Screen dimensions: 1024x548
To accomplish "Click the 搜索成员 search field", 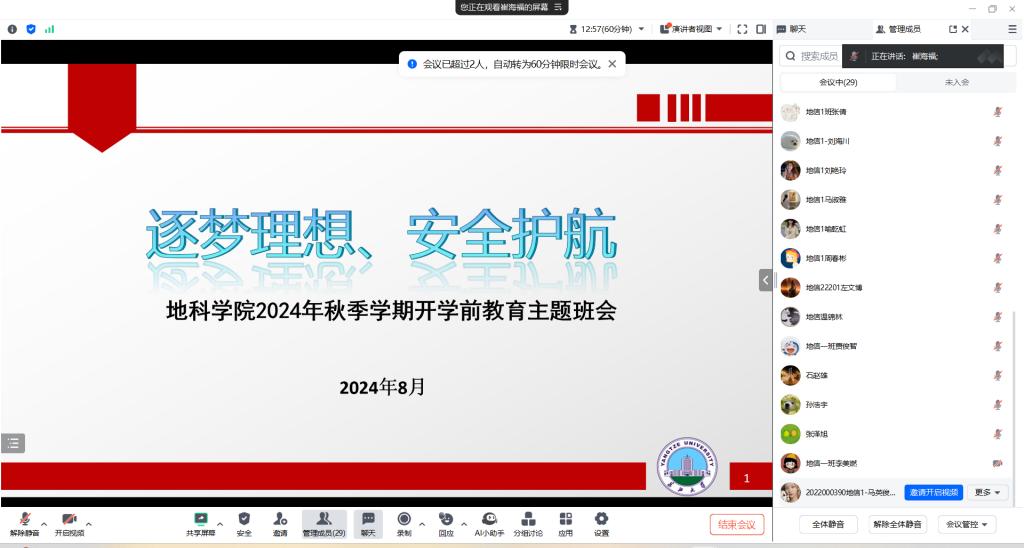I will point(818,56).
